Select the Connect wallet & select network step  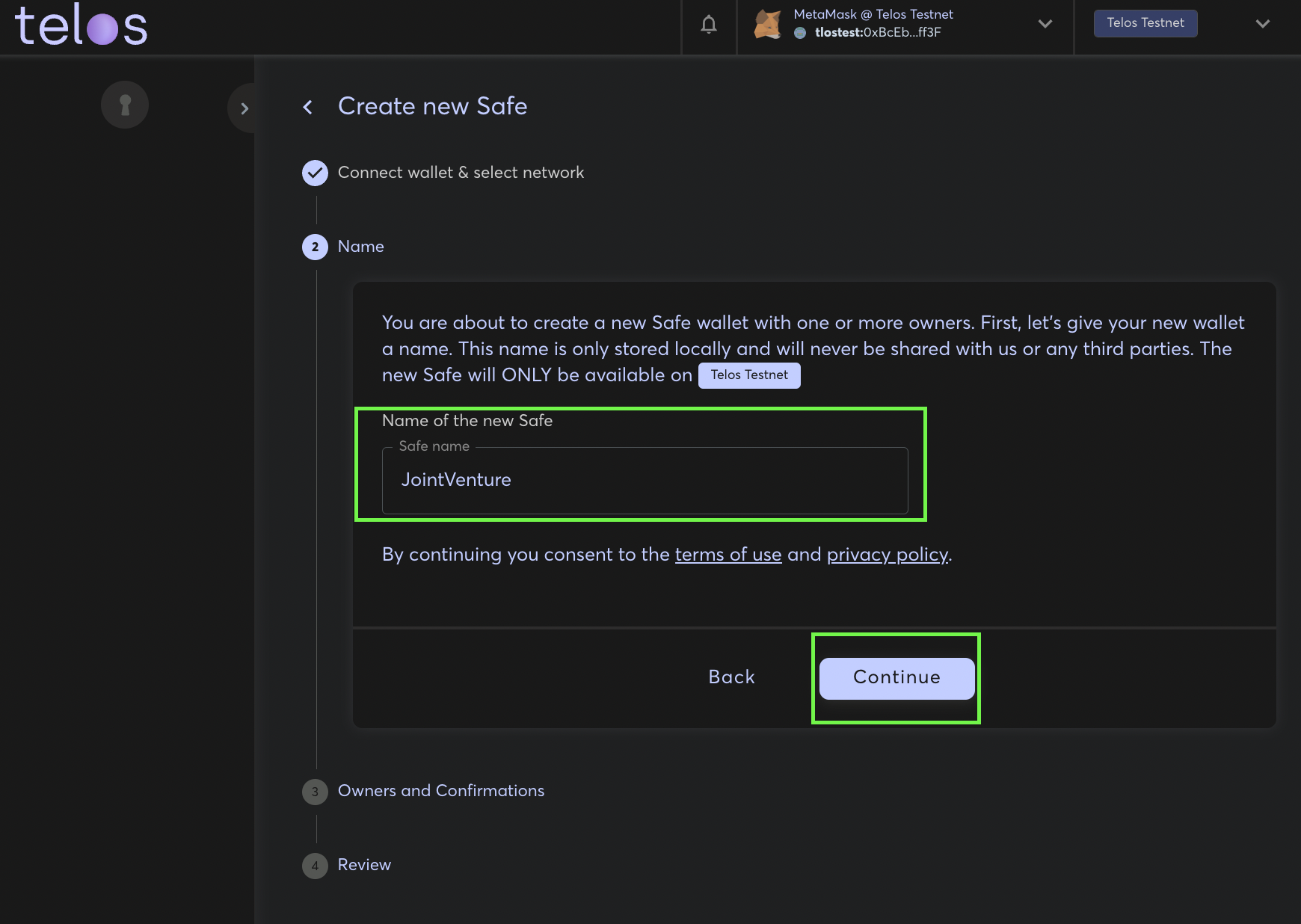coord(461,173)
